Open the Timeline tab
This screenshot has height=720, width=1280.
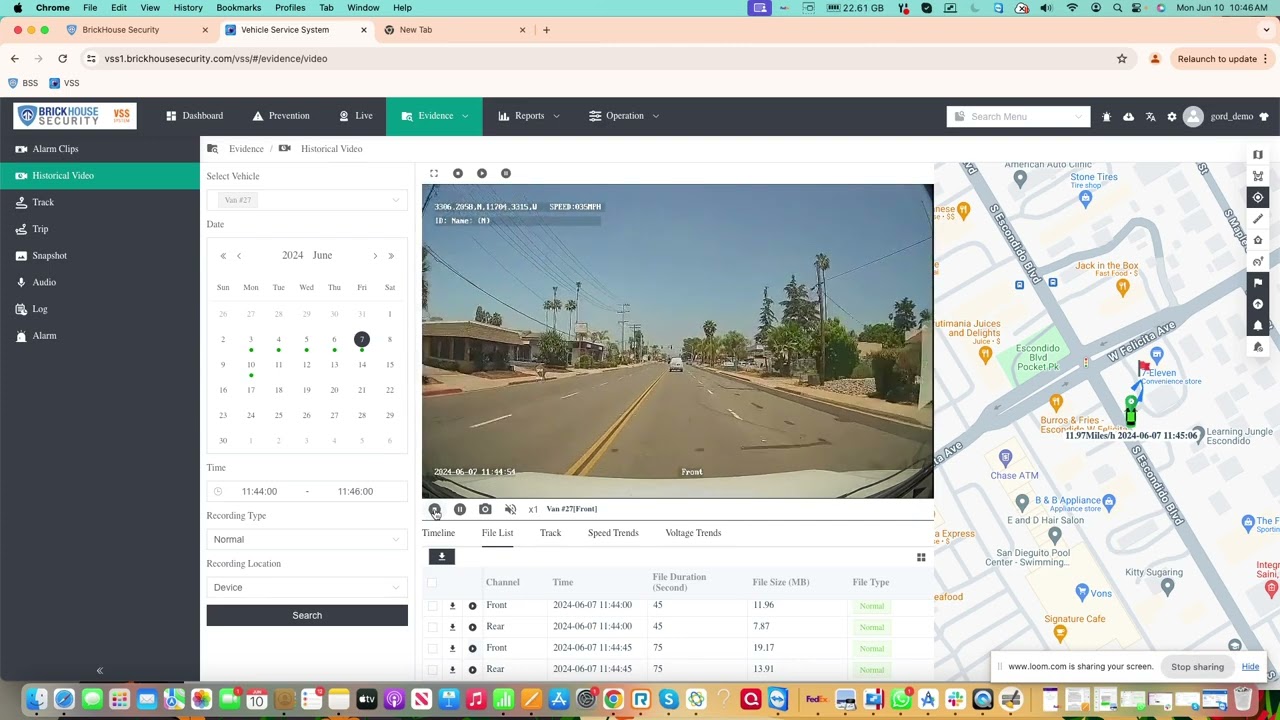[x=438, y=533]
